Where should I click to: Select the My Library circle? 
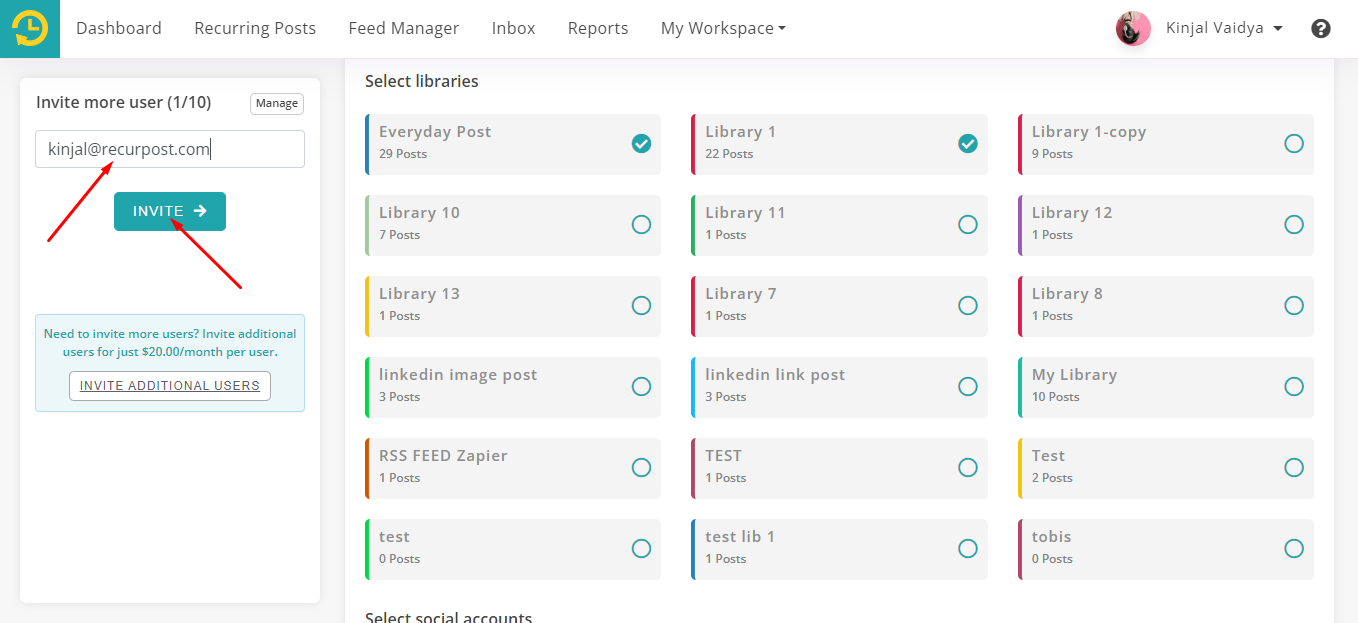1294,387
